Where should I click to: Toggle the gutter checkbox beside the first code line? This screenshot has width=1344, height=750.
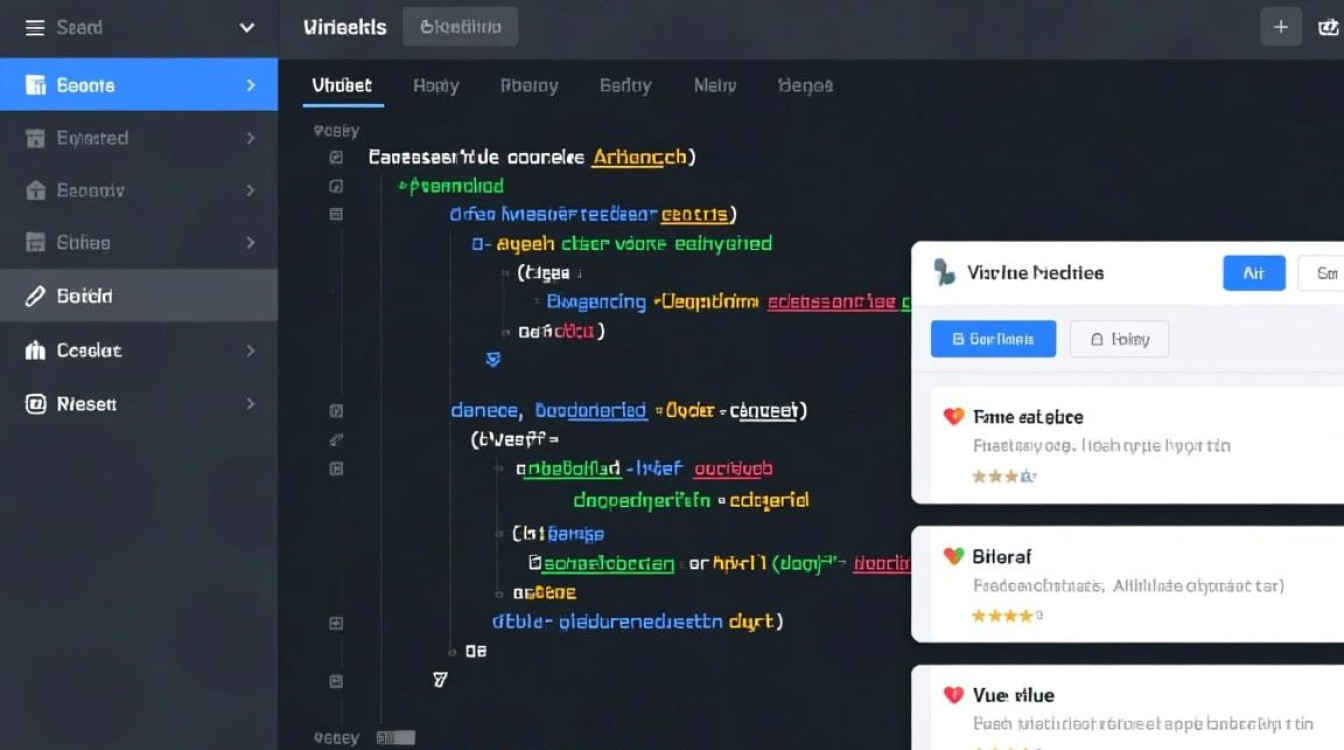335,158
